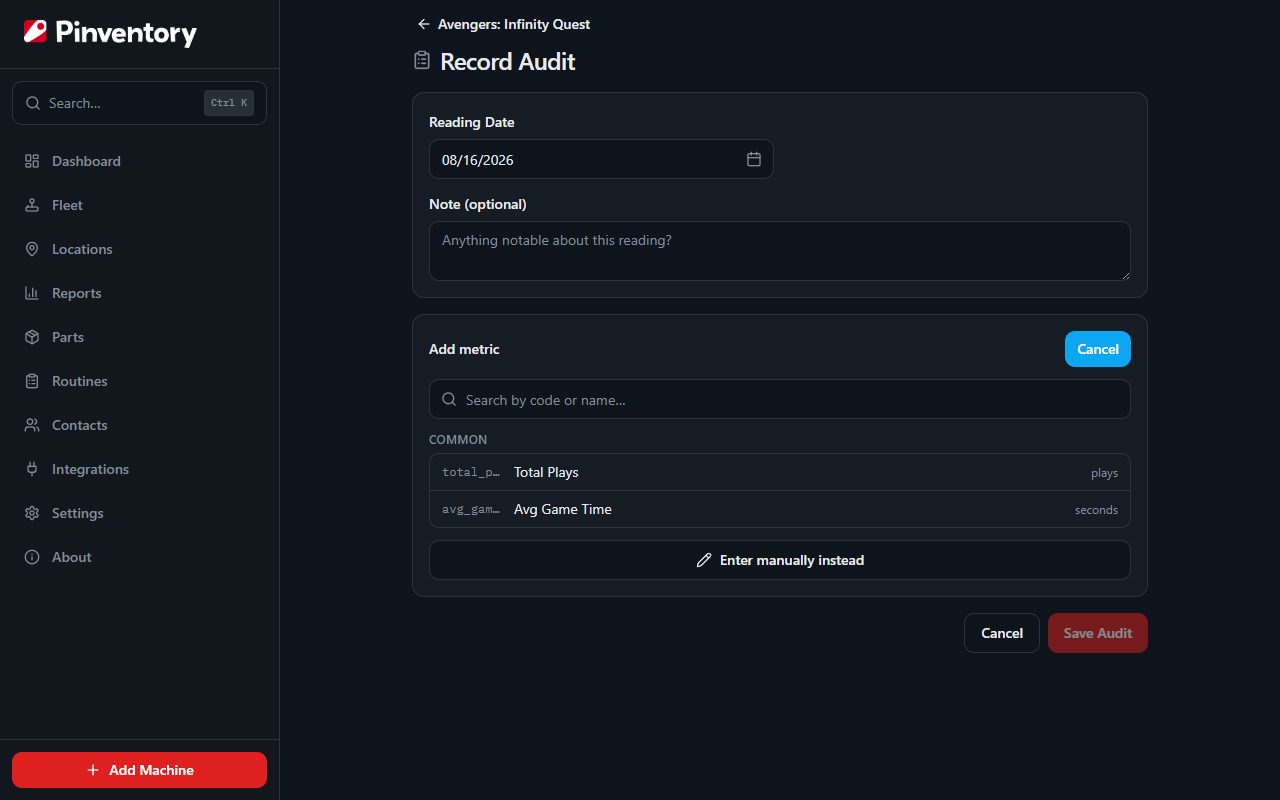Click the Fleet joystick icon
The height and width of the screenshot is (800, 1280).
[x=32, y=205]
